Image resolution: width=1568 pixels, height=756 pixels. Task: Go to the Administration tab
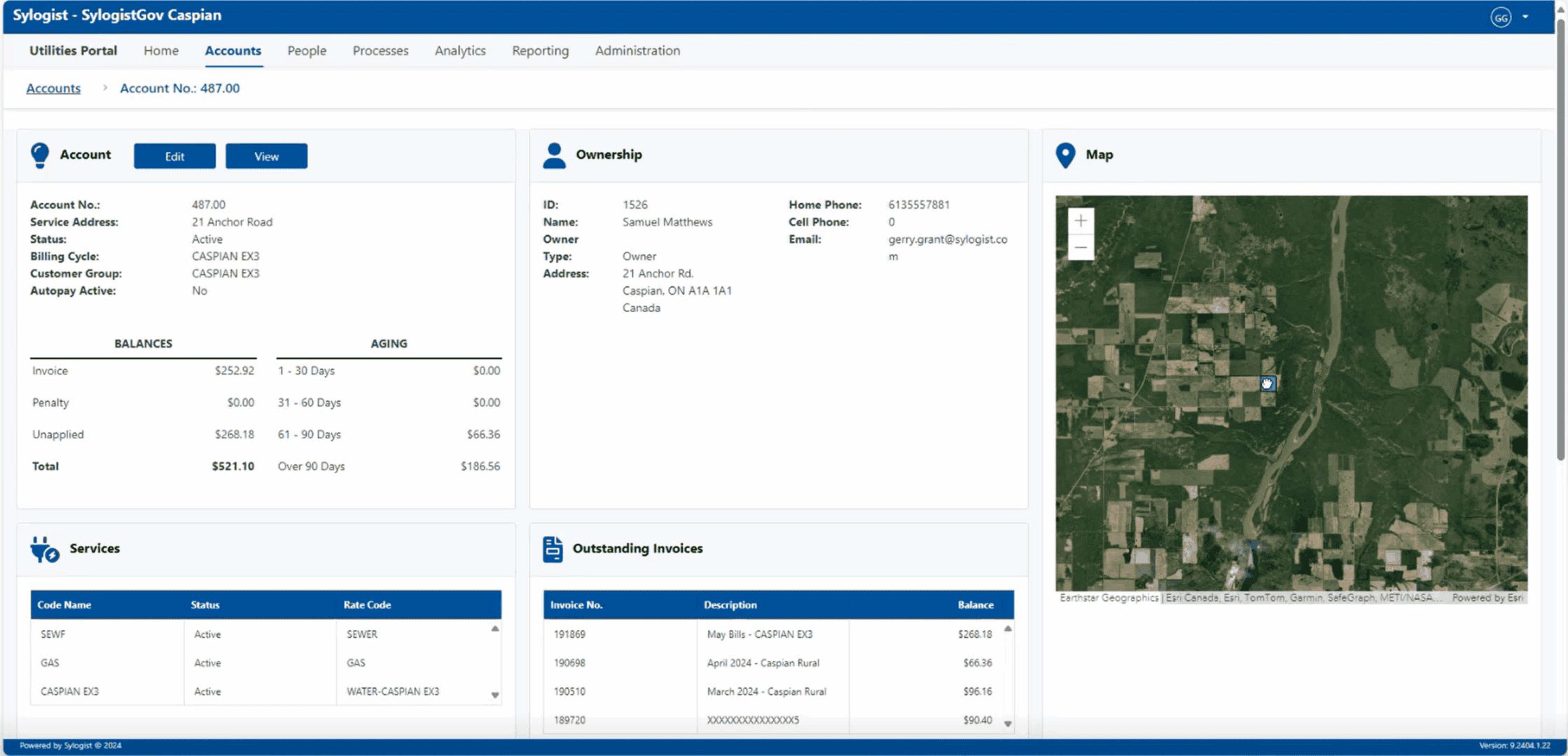coord(637,51)
